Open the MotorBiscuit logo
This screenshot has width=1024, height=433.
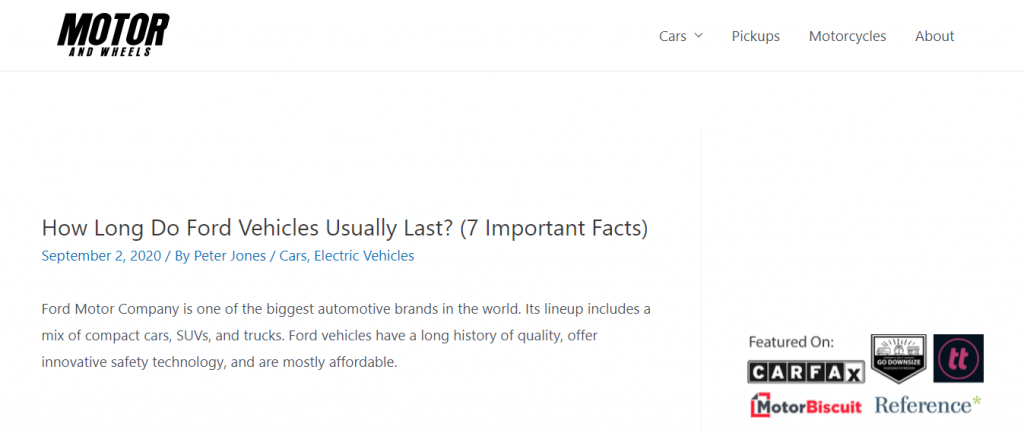806,405
